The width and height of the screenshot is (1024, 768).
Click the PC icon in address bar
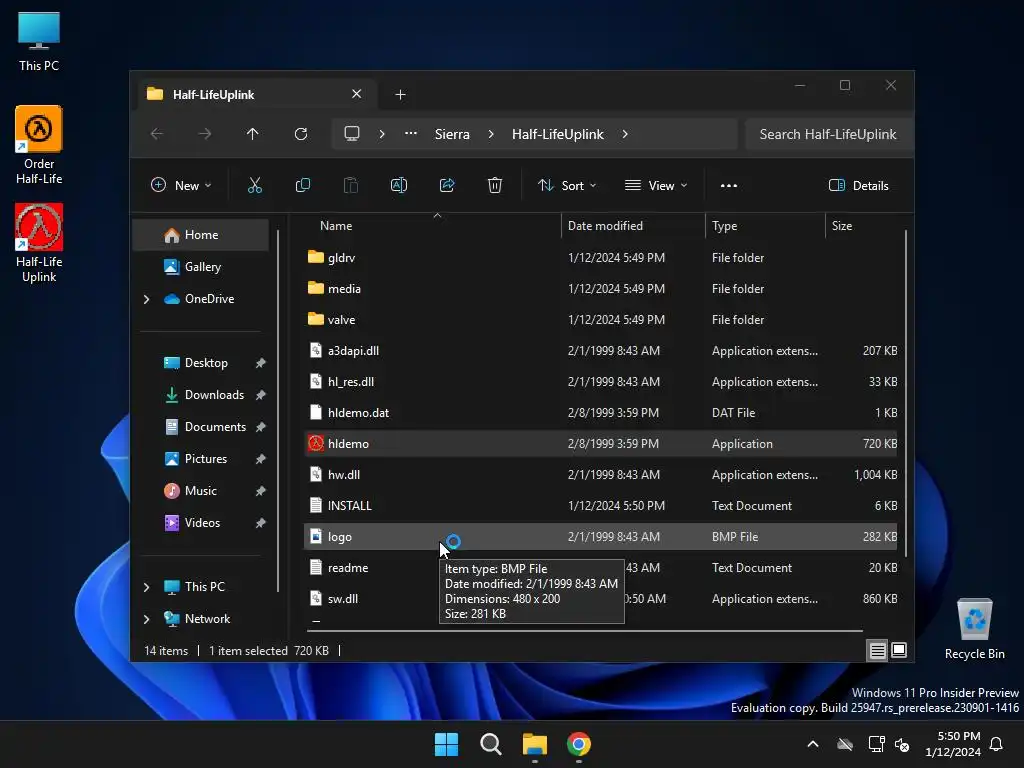coord(351,134)
